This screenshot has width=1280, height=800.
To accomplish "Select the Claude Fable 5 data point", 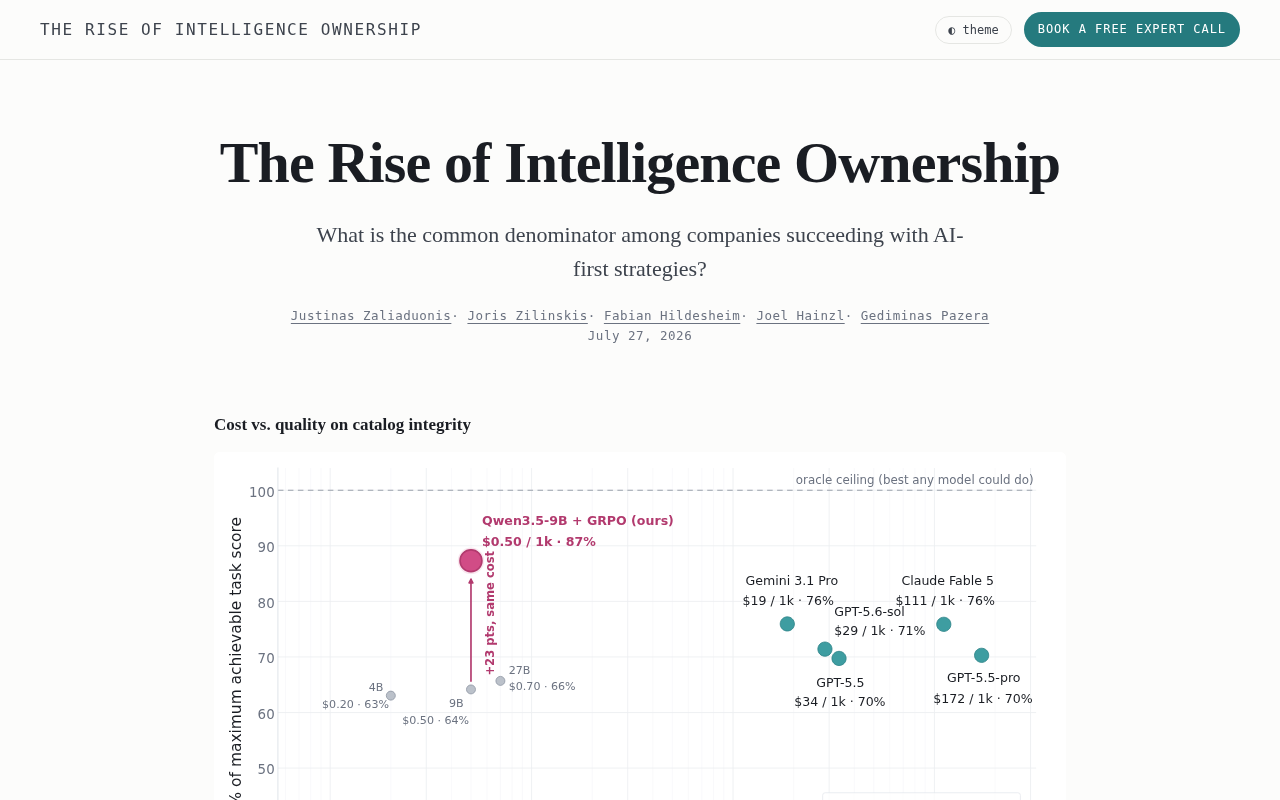I will tap(943, 624).
